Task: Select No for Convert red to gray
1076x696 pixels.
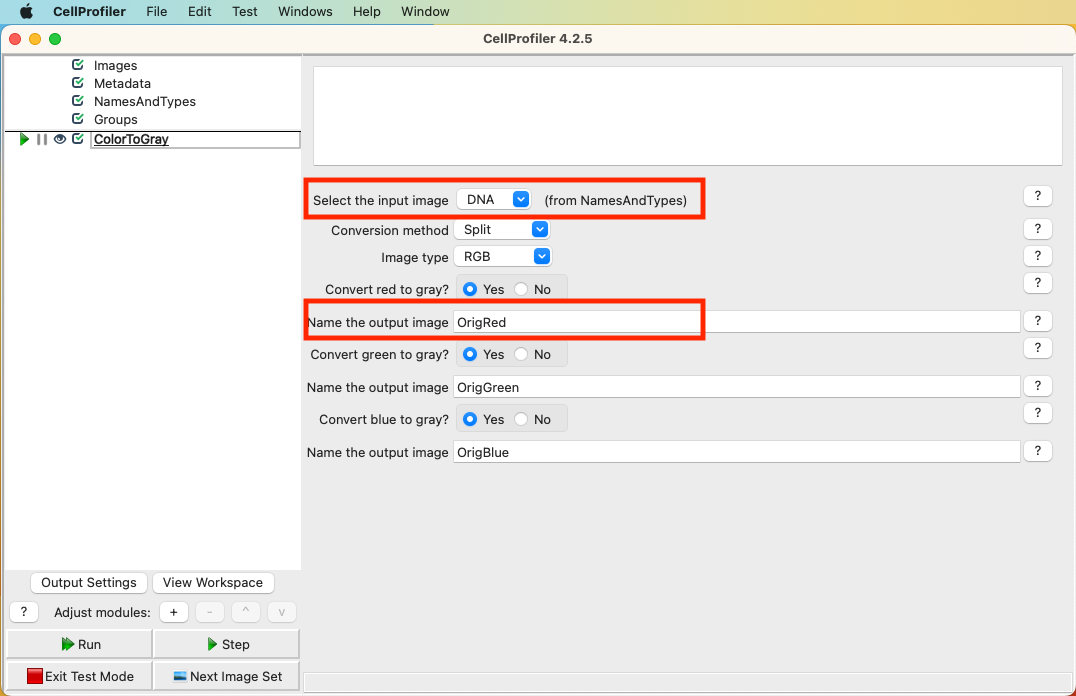Action: click(x=522, y=289)
